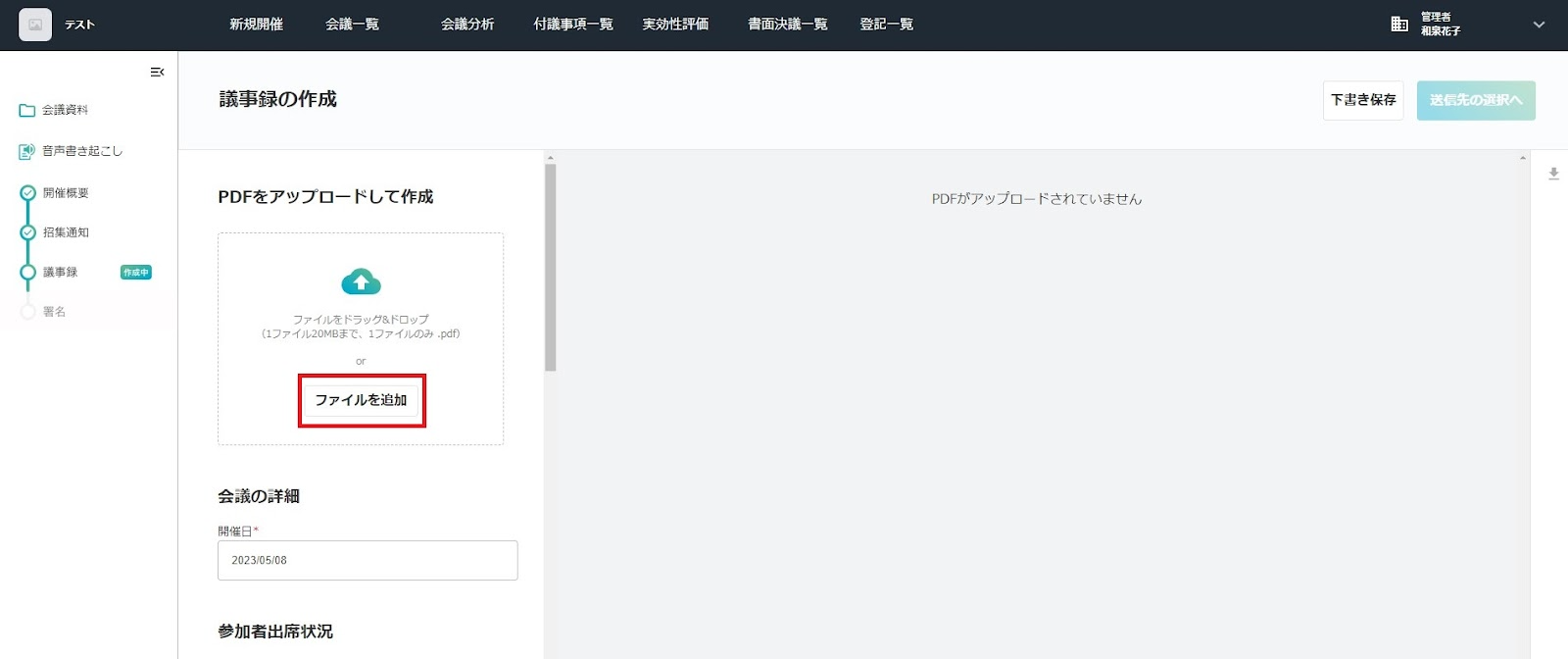
Task: Click the 送信先の選択へ button
Action: [x=1475, y=100]
